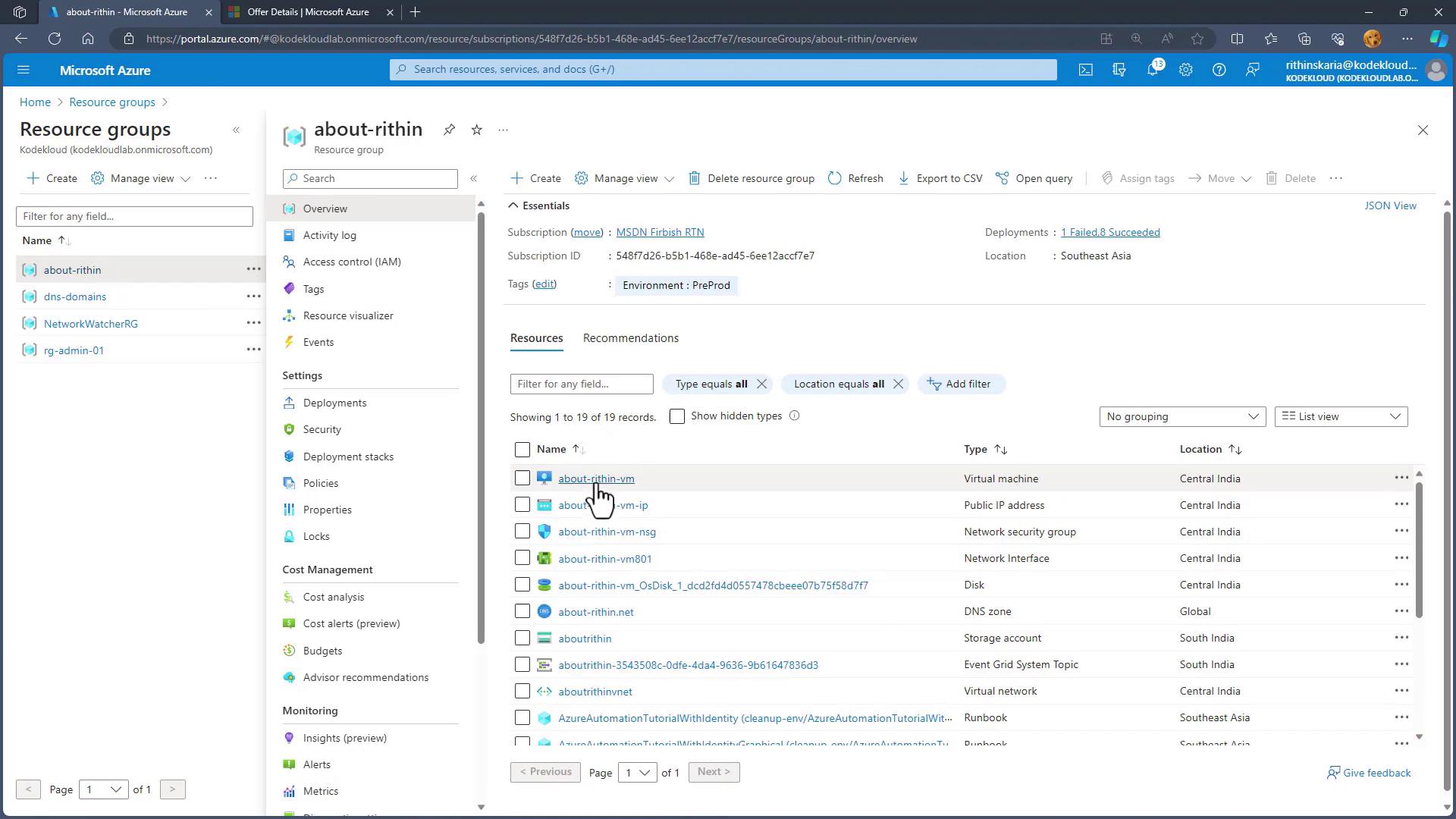Select Activity log in side menu
1456x819 pixels.
329,235
